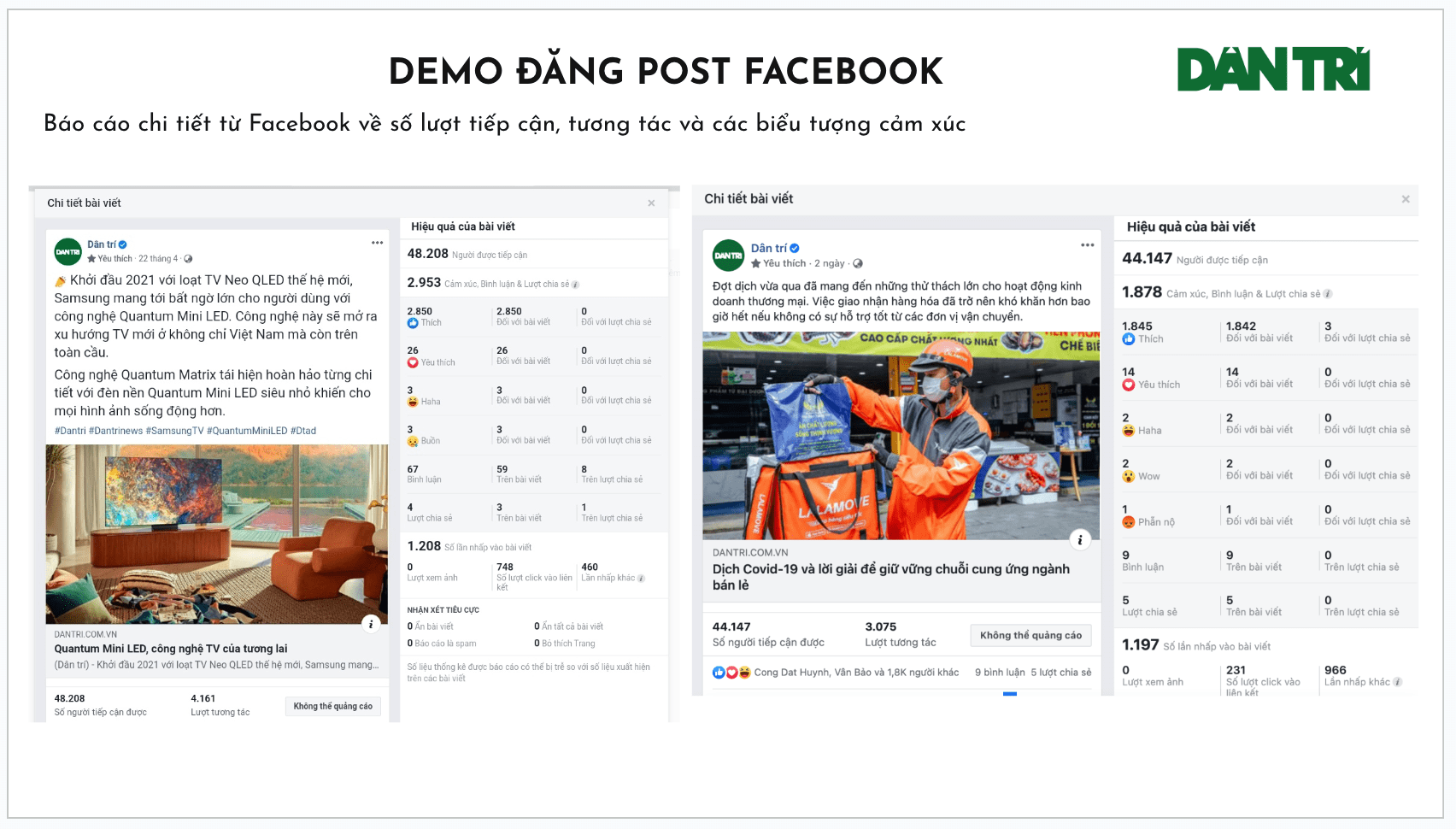Viewport: 1456px width, 829px height.
Task: Open the Dân trí page name on right post
Action: tap(769, 249)
